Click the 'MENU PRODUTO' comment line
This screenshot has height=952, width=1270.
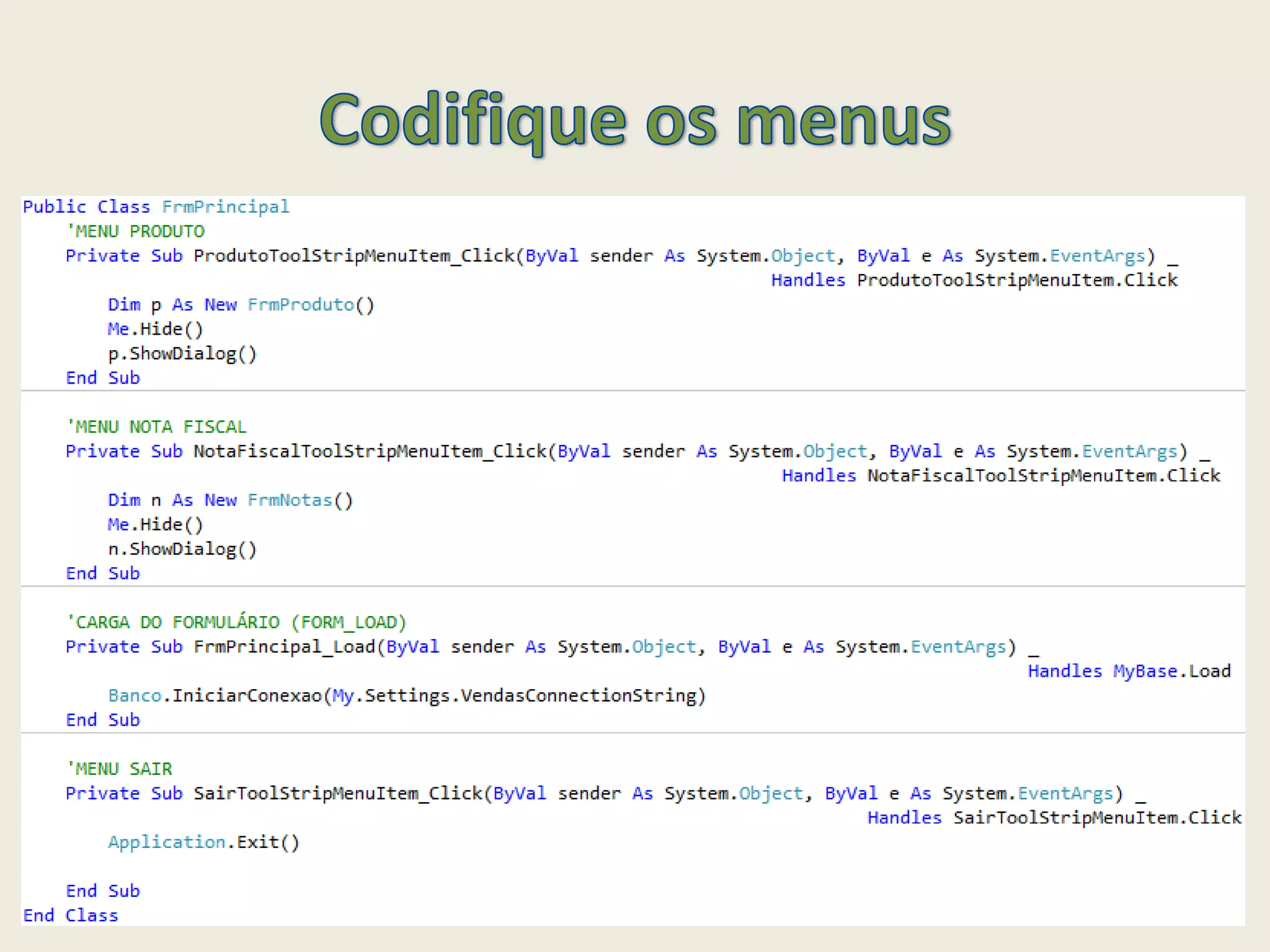[136, 231]
